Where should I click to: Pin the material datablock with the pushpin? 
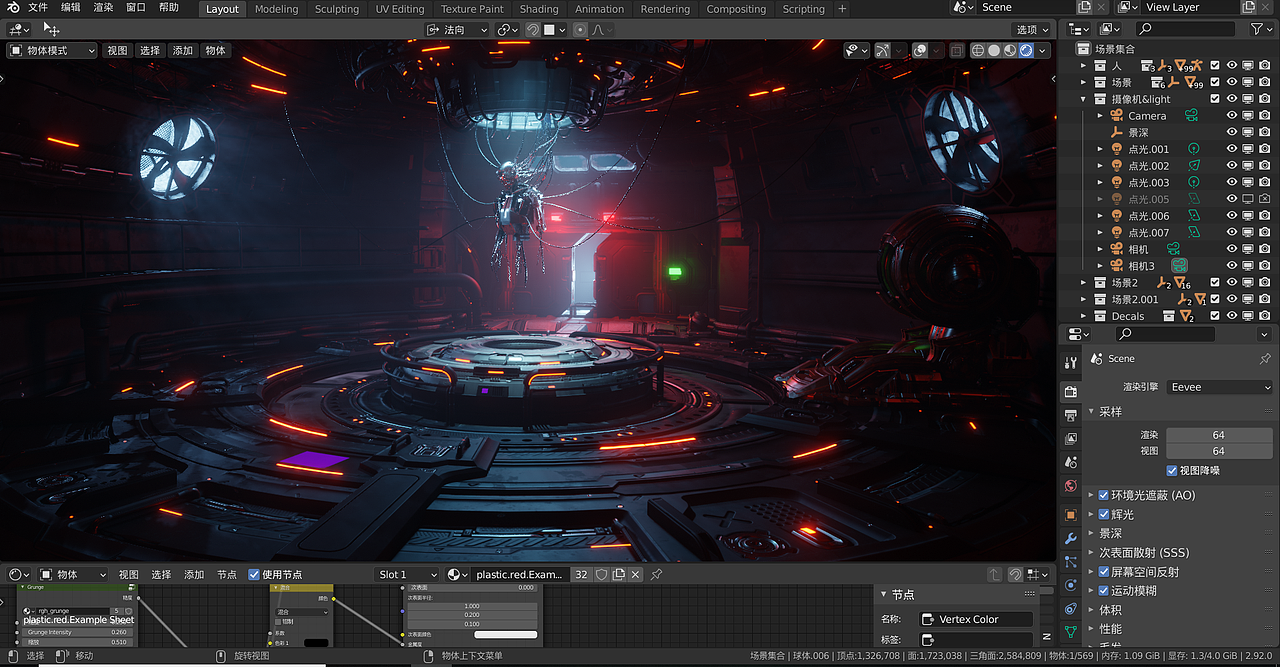(x=657, y=574)
